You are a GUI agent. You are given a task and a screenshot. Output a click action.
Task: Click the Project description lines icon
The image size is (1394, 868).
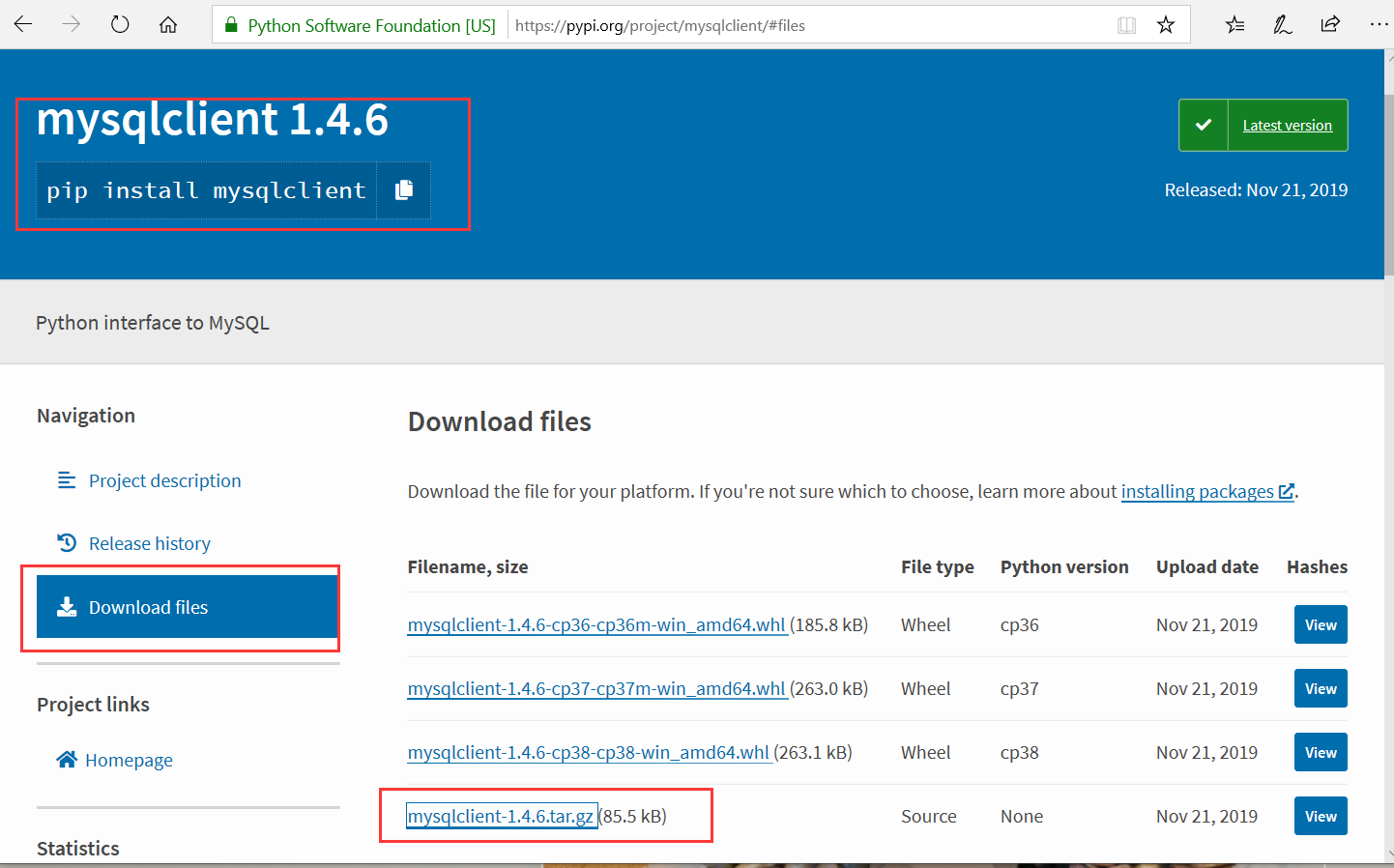(x=67, y=480)
